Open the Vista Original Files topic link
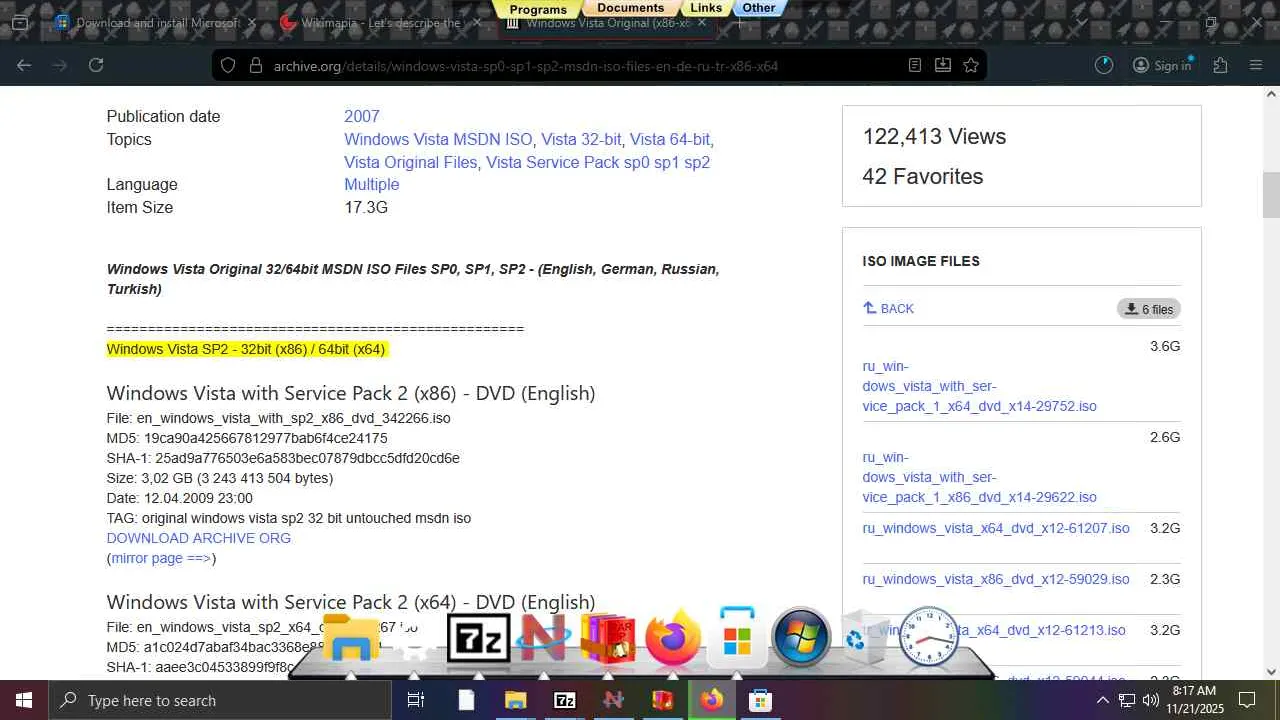Image resolution: width=1280 pixels, height=720 pixels. click(411, 162)
